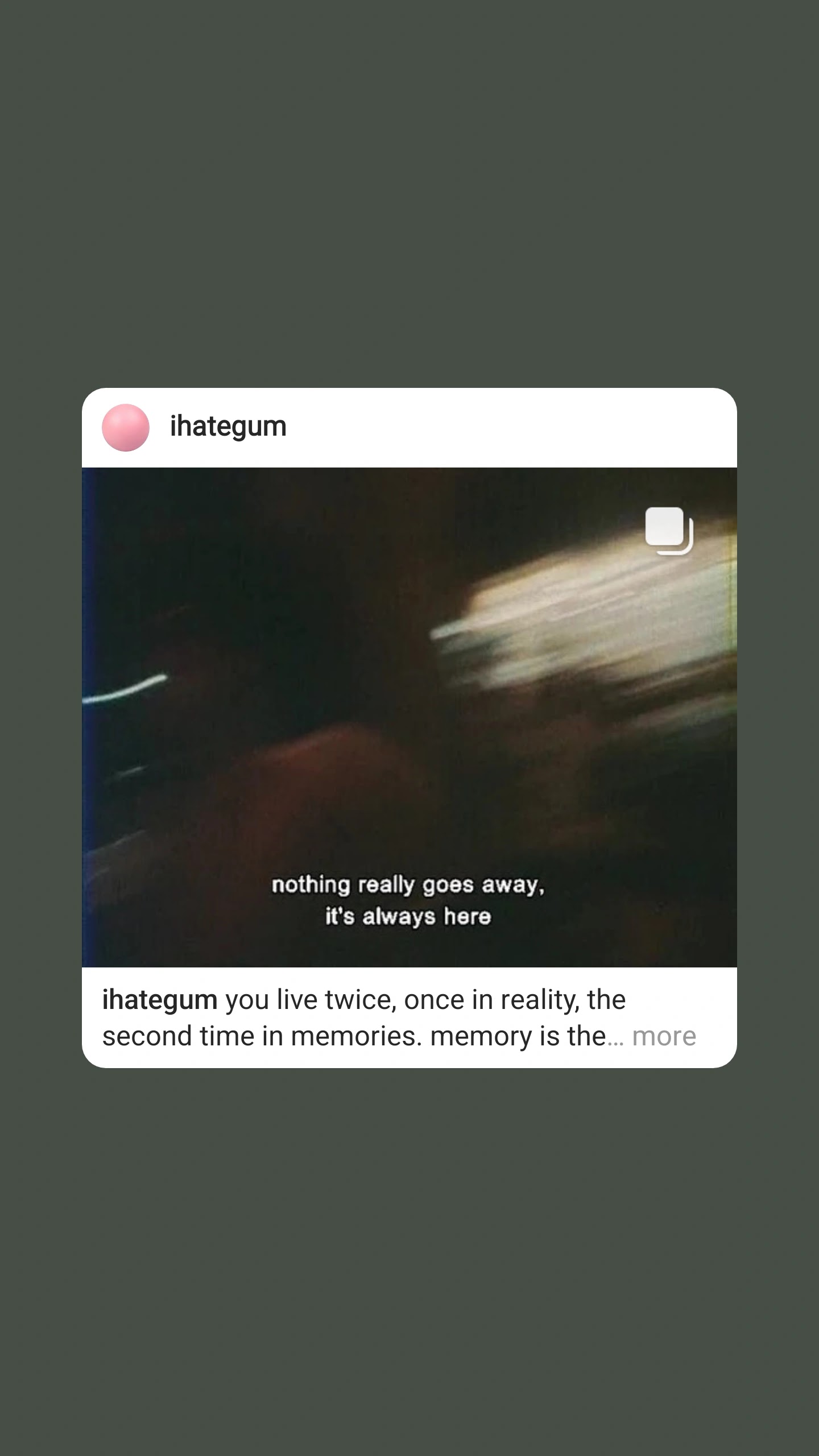Open the ihategum username in the post header
This screenshot has width=819, height=1456.
coord(228,427)
